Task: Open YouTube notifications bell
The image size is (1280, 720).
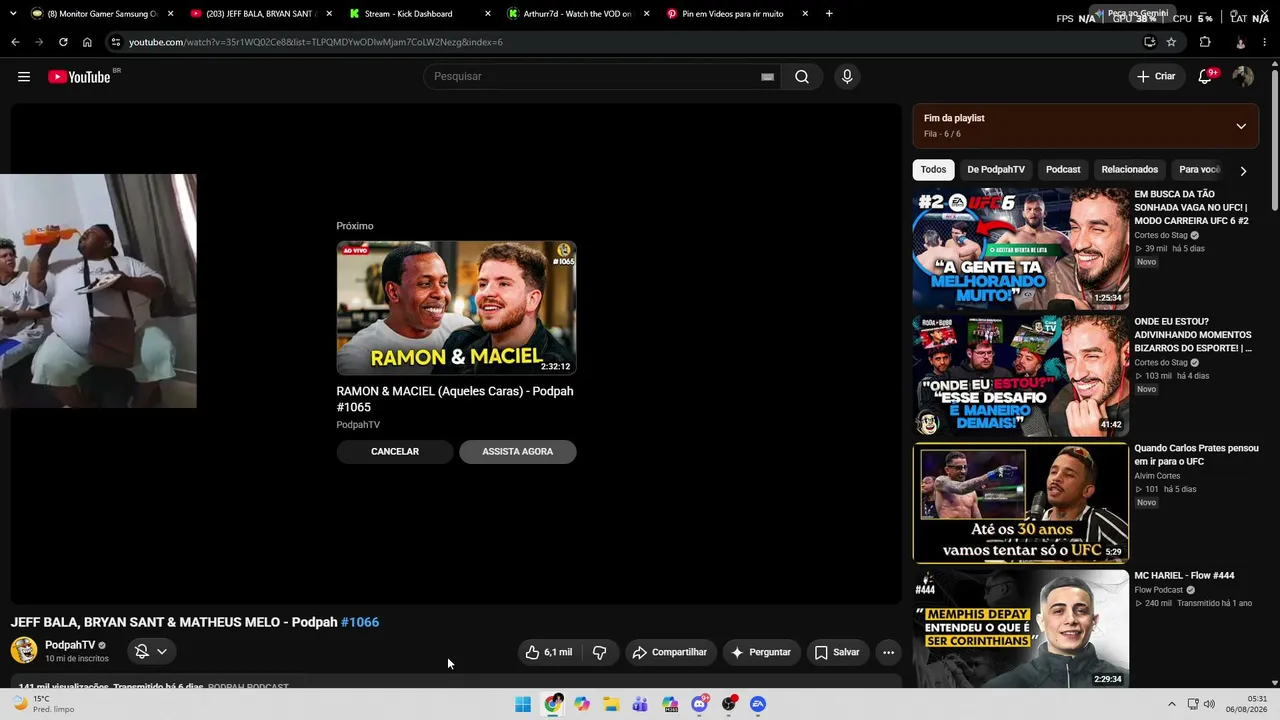Action: point(1206,77)
